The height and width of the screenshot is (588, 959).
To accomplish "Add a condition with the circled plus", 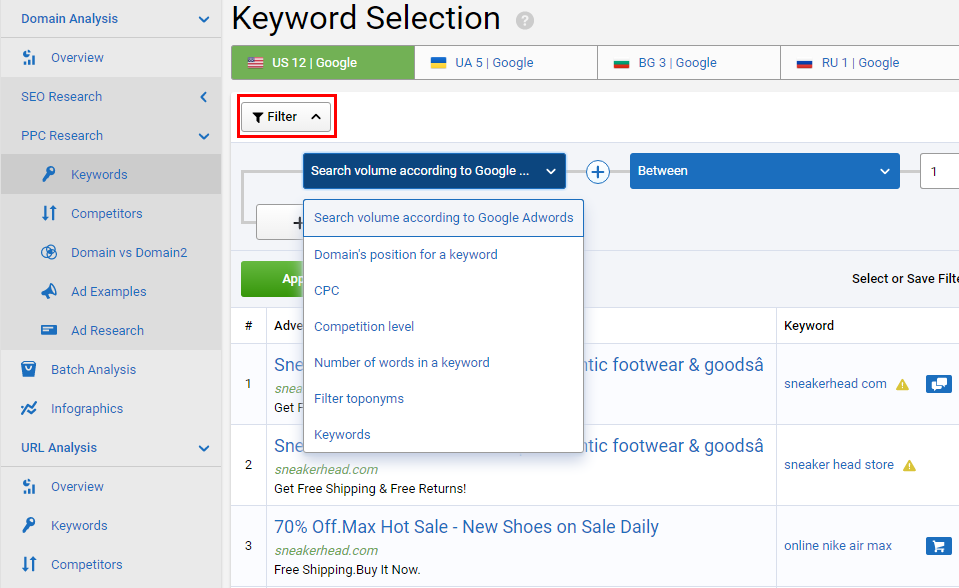I will [x=598, y=172].
